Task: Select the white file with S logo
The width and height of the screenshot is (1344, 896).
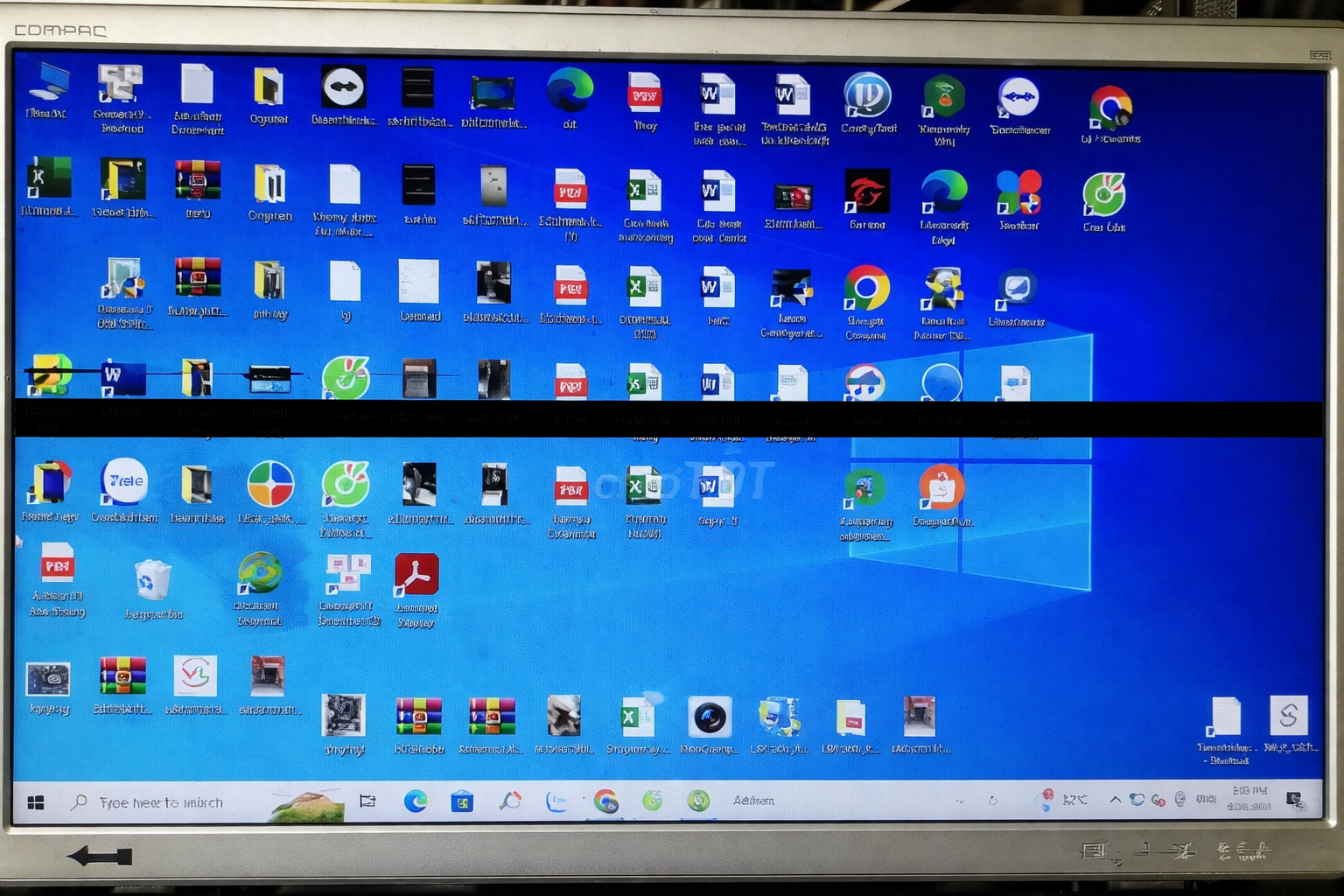Action: pyautogui.click(x=1288, y=717)
